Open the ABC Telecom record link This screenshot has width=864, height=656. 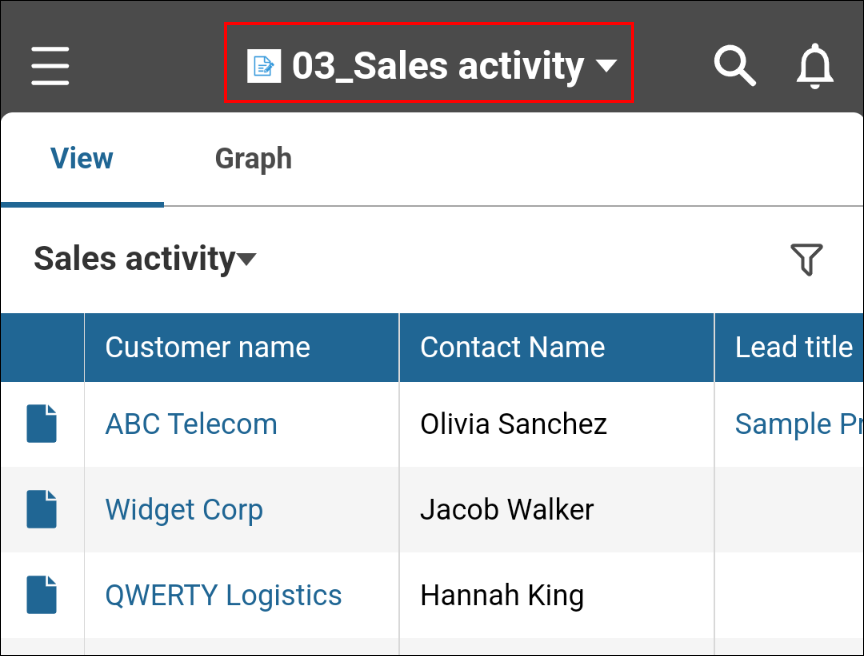point(190,423)
